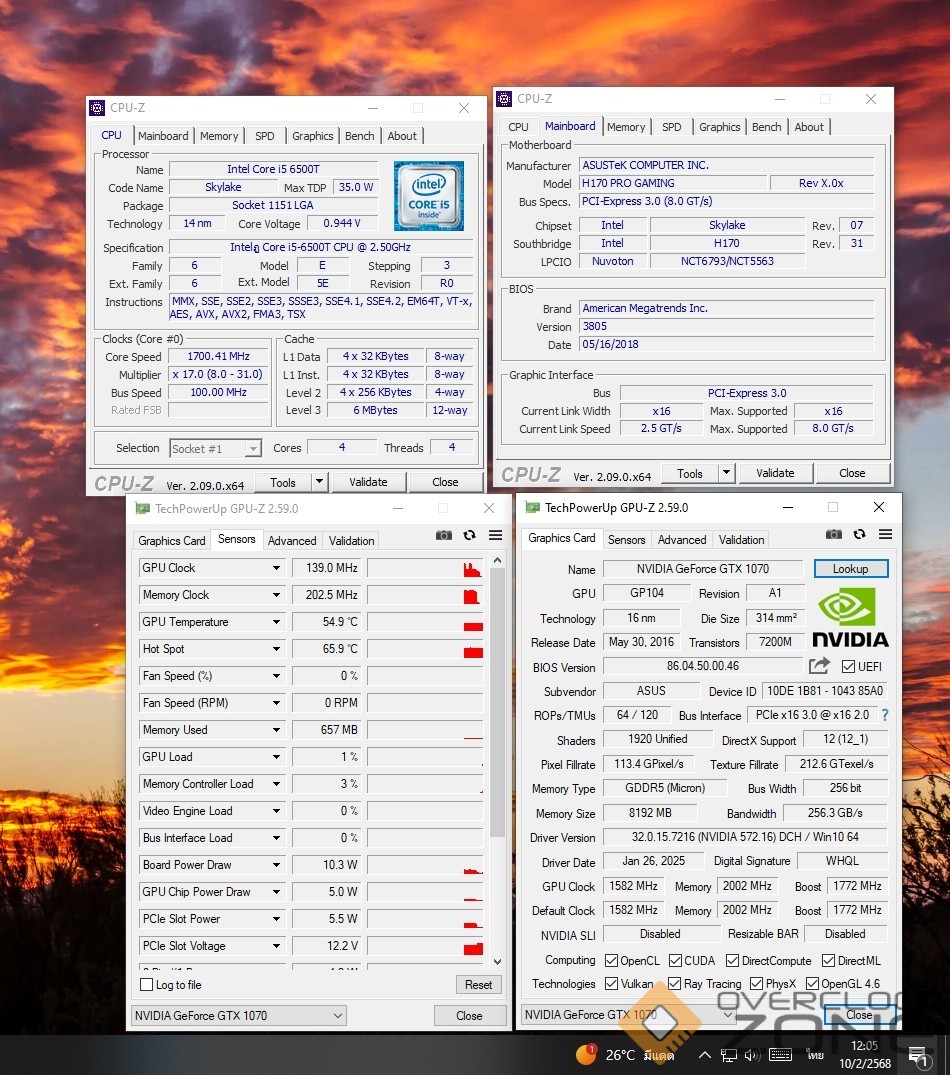Toggle the OpenCL checkbox
Image resolution: width=950 pixels, height=1075 pixels.
coord(611,961)
